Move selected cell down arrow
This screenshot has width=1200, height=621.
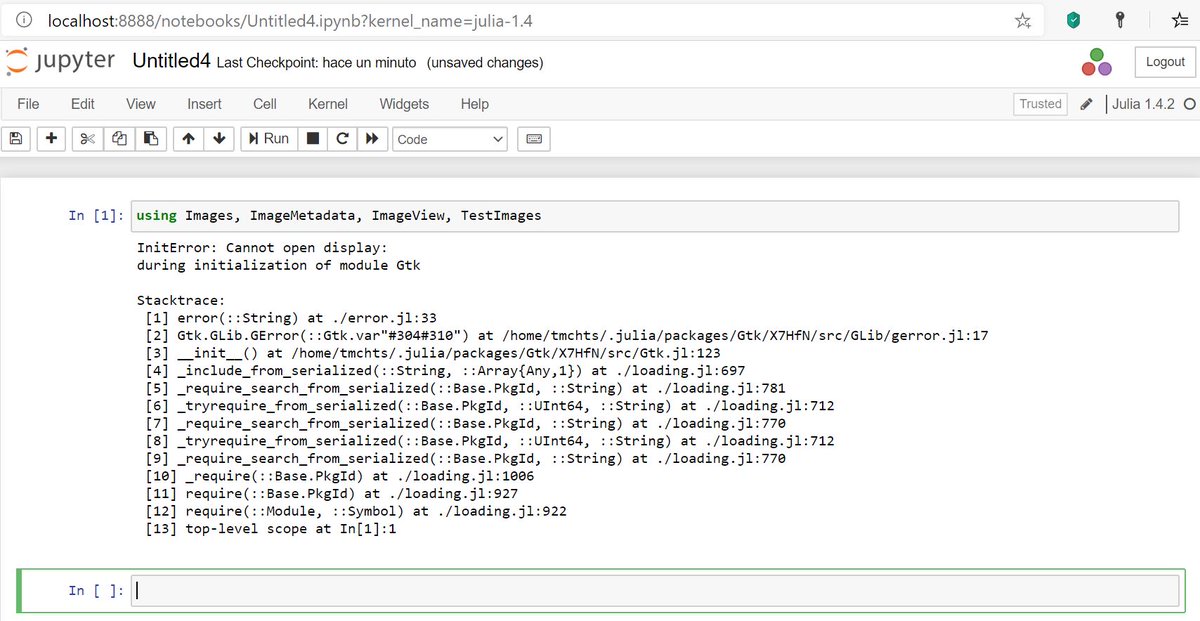click(x=219, y=139)
